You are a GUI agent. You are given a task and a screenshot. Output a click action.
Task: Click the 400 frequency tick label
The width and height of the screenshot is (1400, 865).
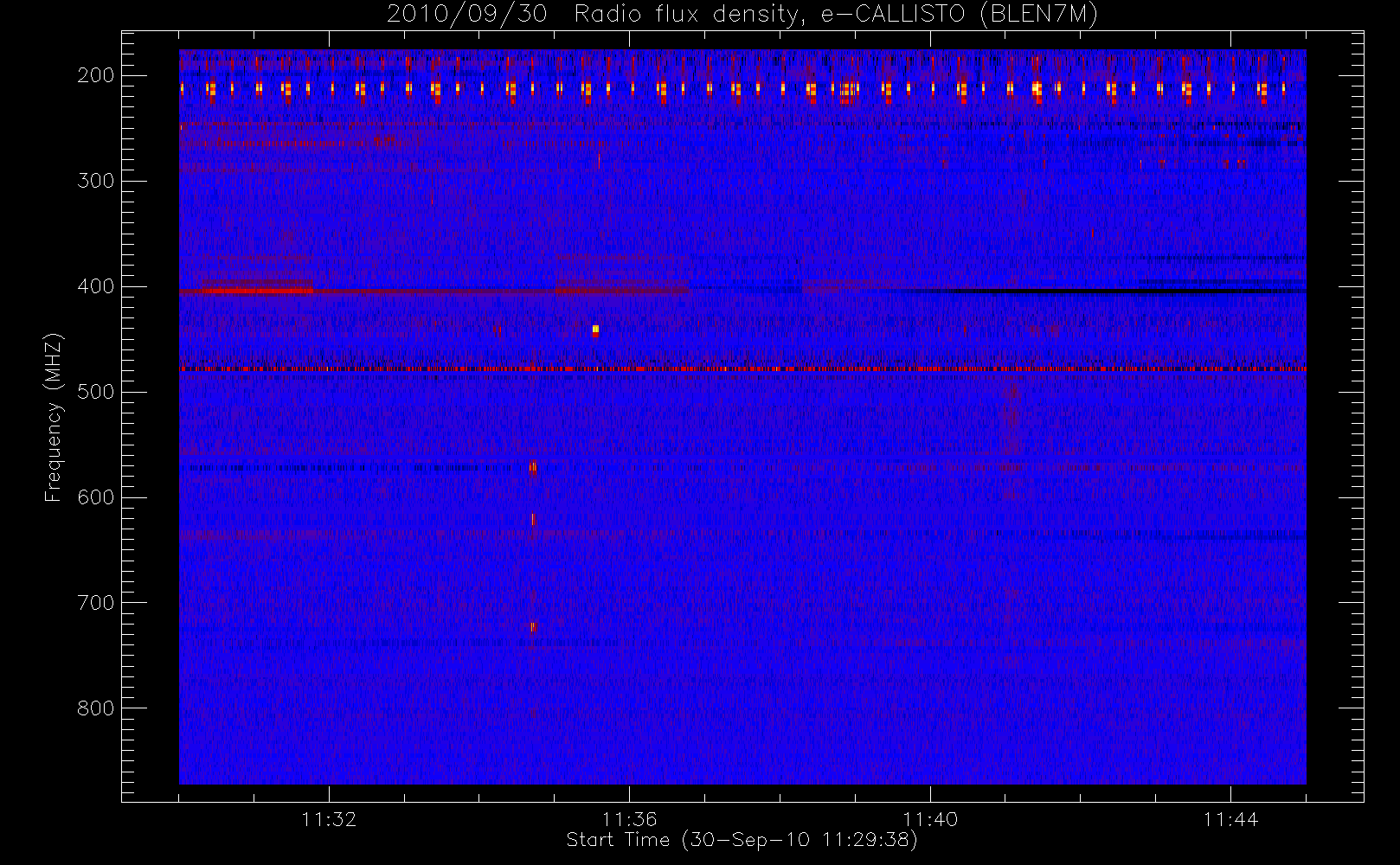96,286
